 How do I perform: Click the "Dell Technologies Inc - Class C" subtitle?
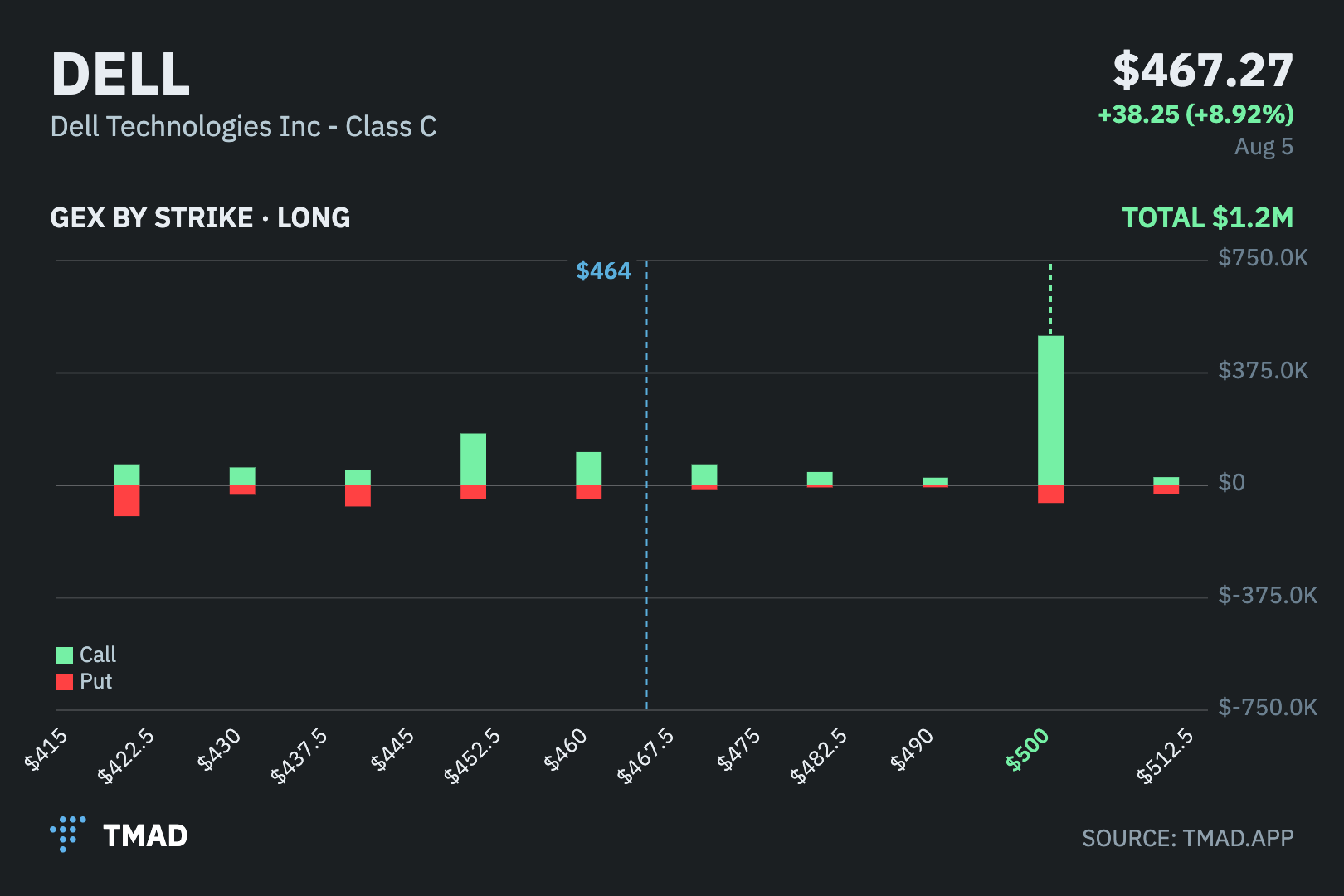243,127
